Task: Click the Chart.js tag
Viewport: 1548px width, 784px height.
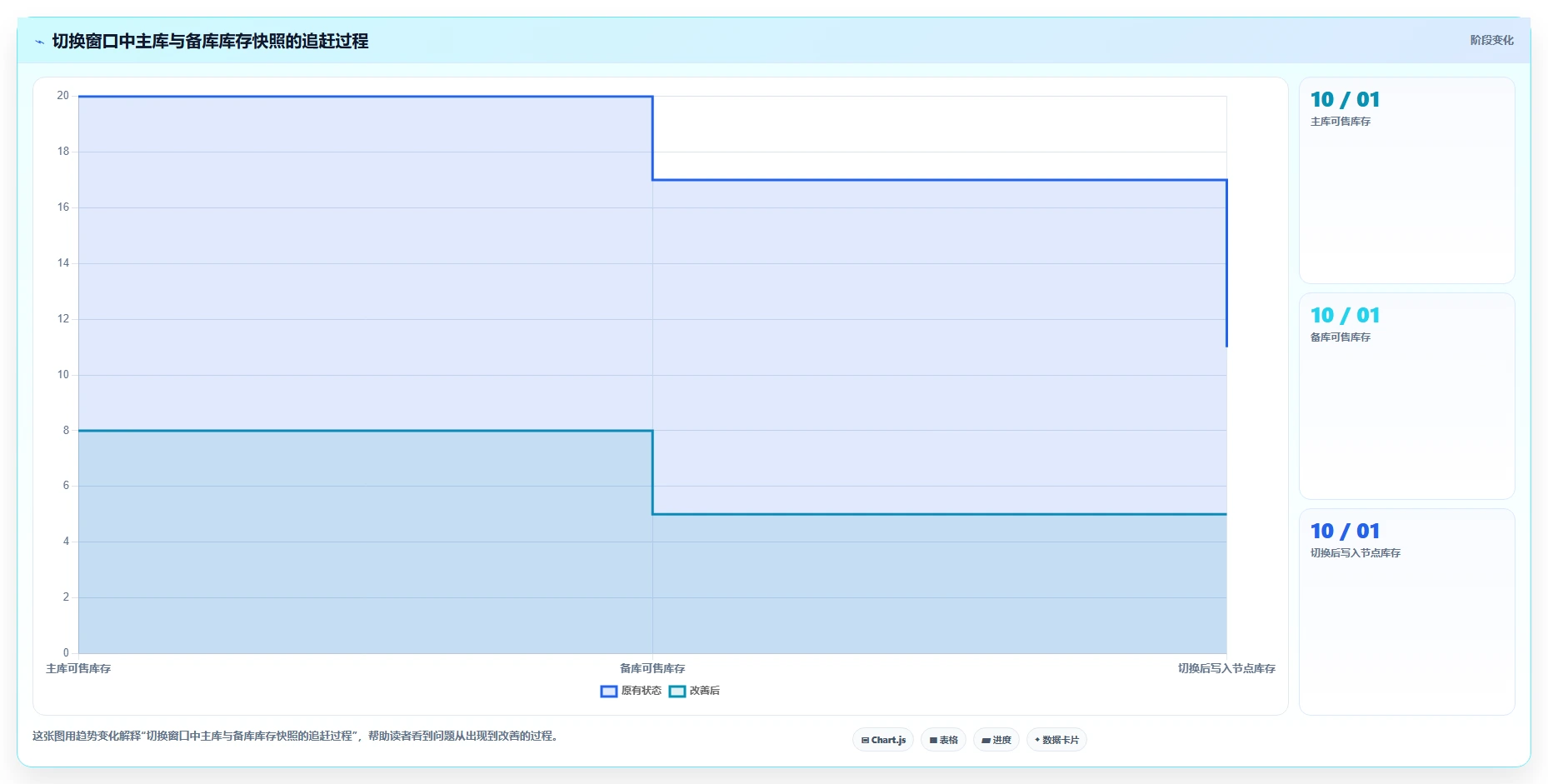Action: 883,740
